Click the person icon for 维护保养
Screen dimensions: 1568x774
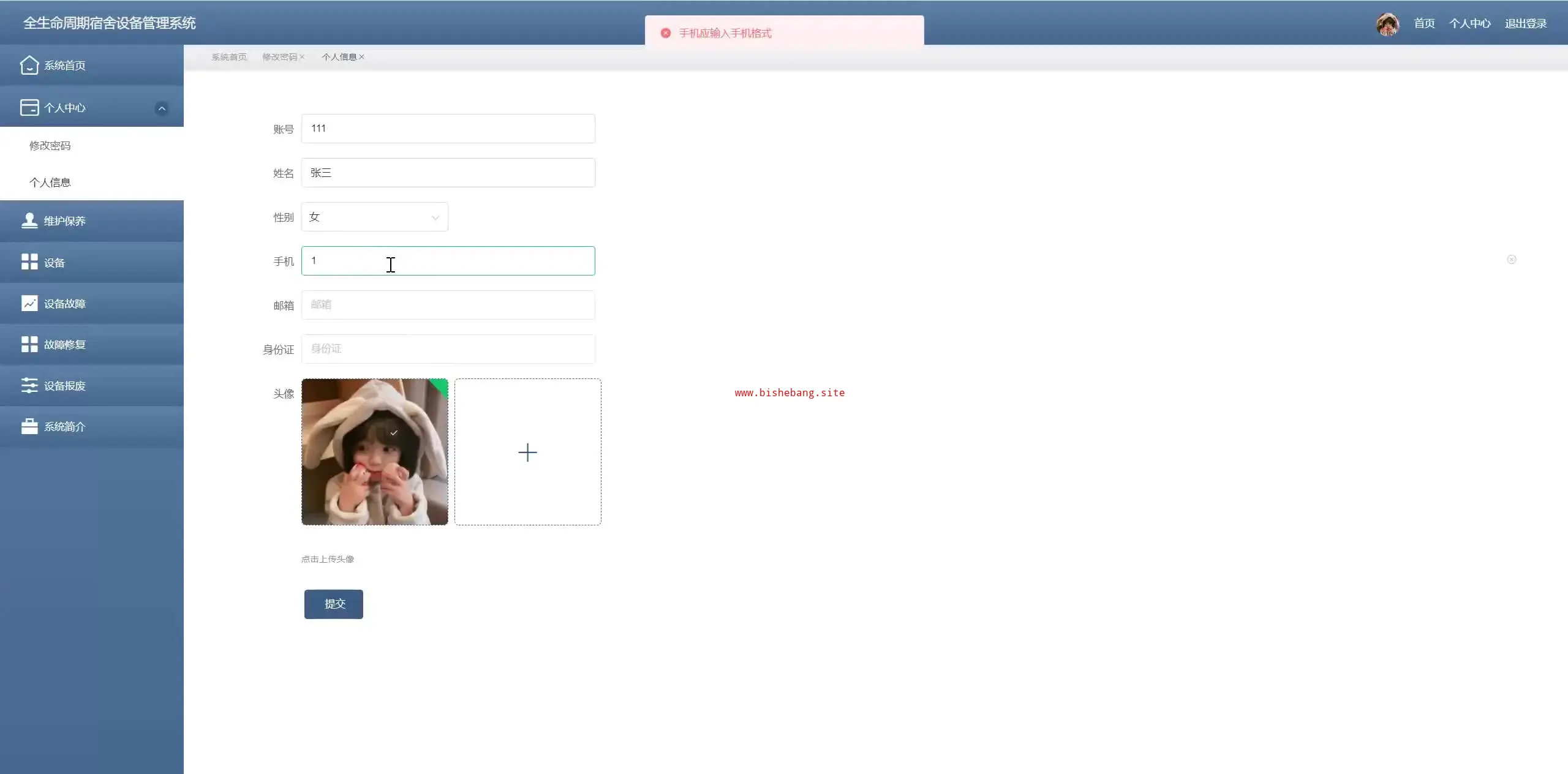click(x=29, y=220)
